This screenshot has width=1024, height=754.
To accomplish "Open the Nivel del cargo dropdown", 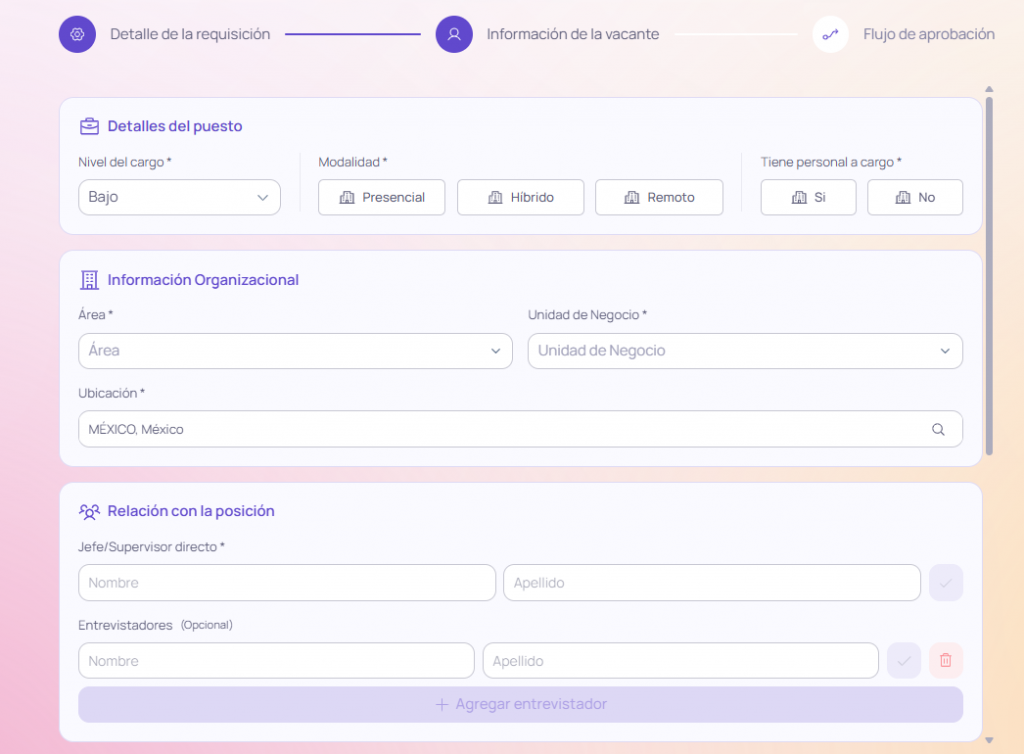I will tap(179, 197).
